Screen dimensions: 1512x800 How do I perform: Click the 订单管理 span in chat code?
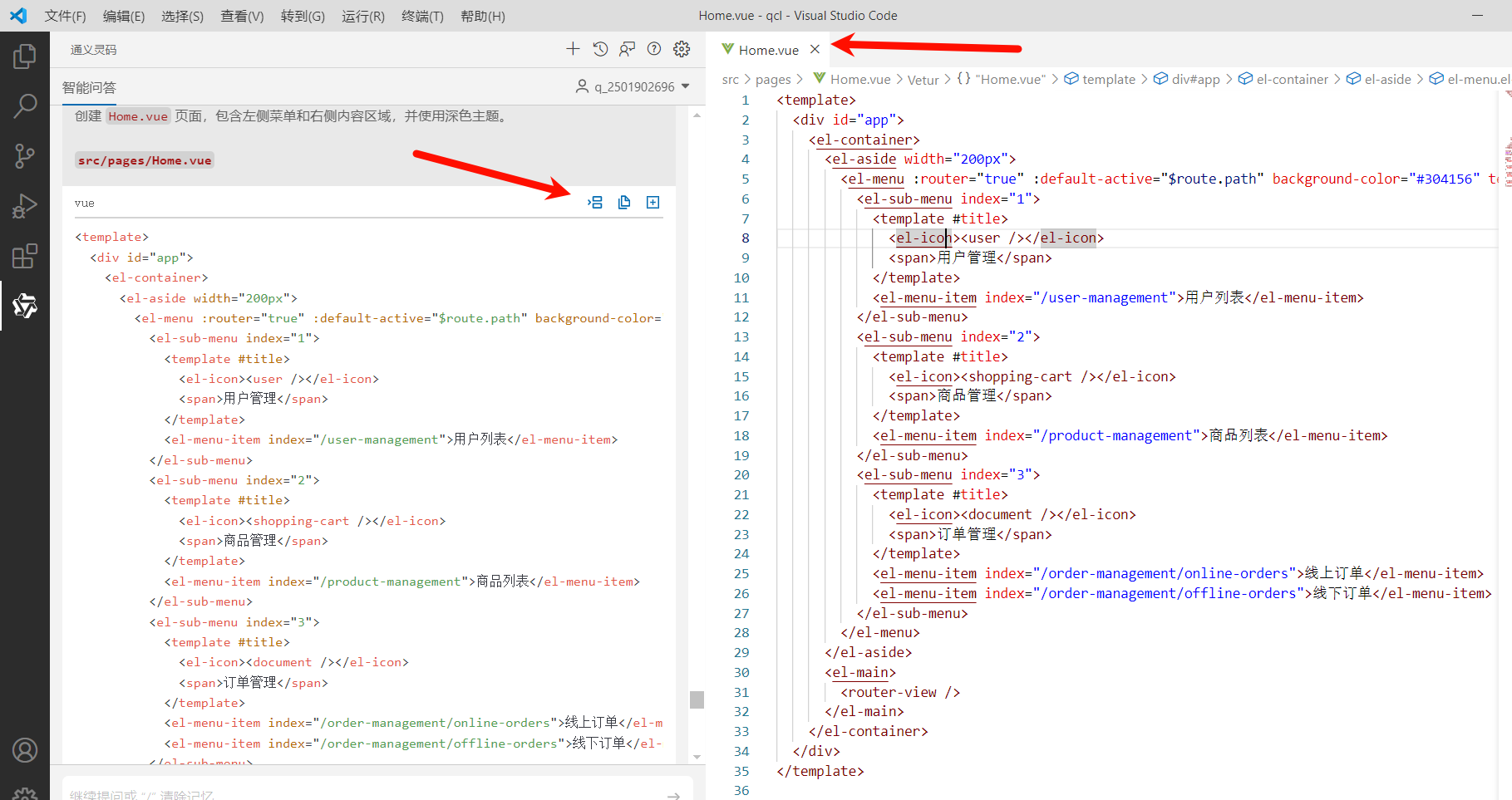(x=254, y=683)
